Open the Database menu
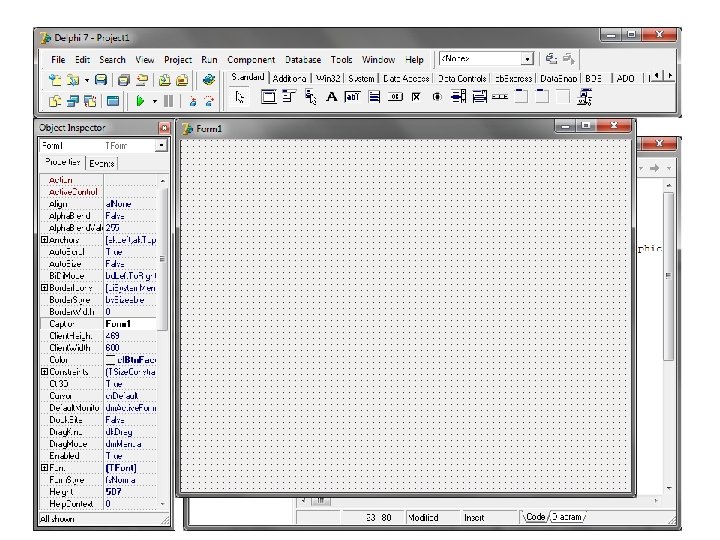Viewport: 720px width, 540px height. tap(303, 60)
